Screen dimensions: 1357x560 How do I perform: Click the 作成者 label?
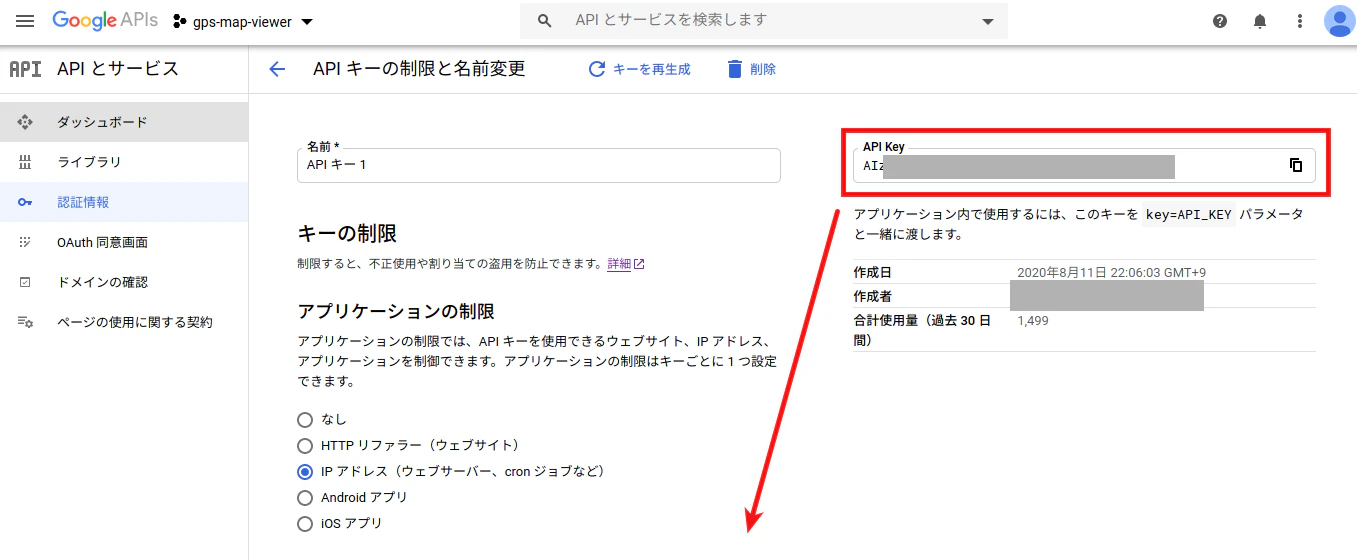coord(873,296)
